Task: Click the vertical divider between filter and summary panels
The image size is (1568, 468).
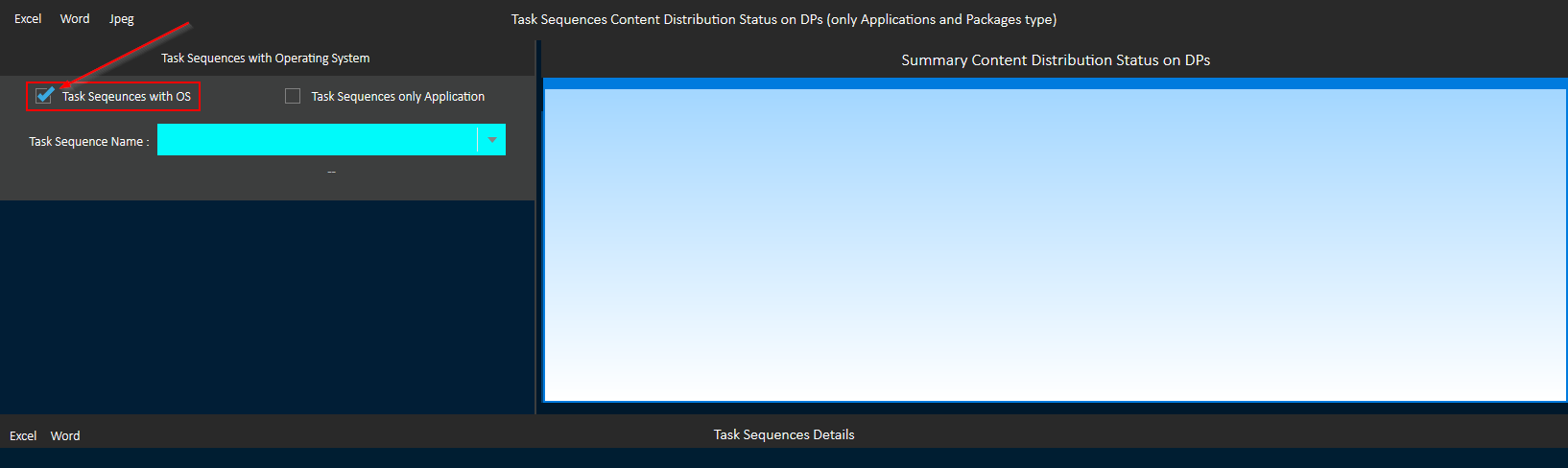Action: pyautogui.click(x=537, y=227)
